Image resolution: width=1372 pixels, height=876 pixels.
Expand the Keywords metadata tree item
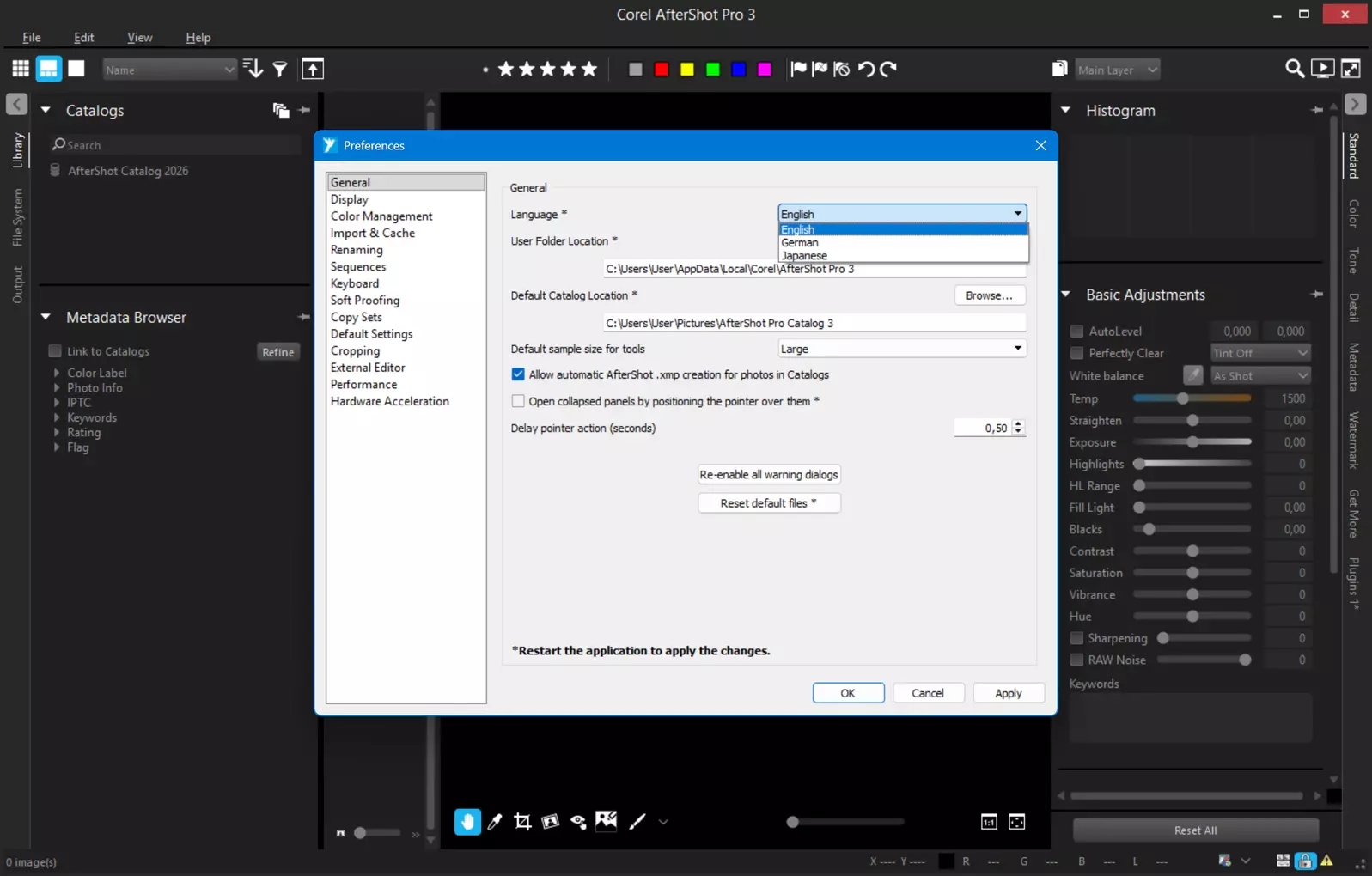pyautogui.click(x=57, y=417)
